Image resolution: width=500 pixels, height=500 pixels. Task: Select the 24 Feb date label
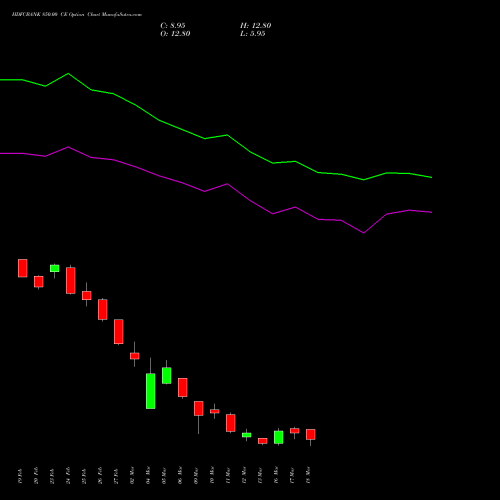[x=68, y=476]
